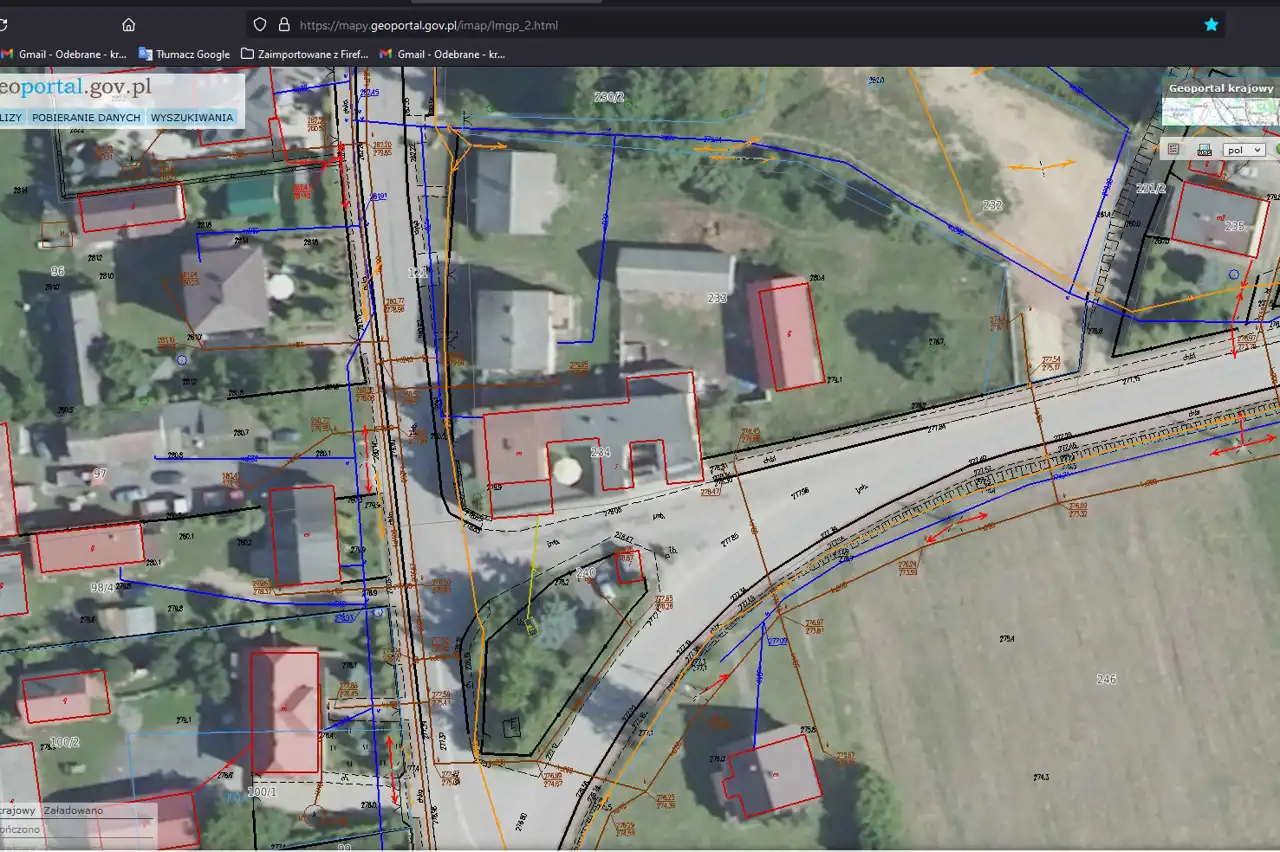Open the map legend icon

pyautogui.click(x=1174, y=149)
